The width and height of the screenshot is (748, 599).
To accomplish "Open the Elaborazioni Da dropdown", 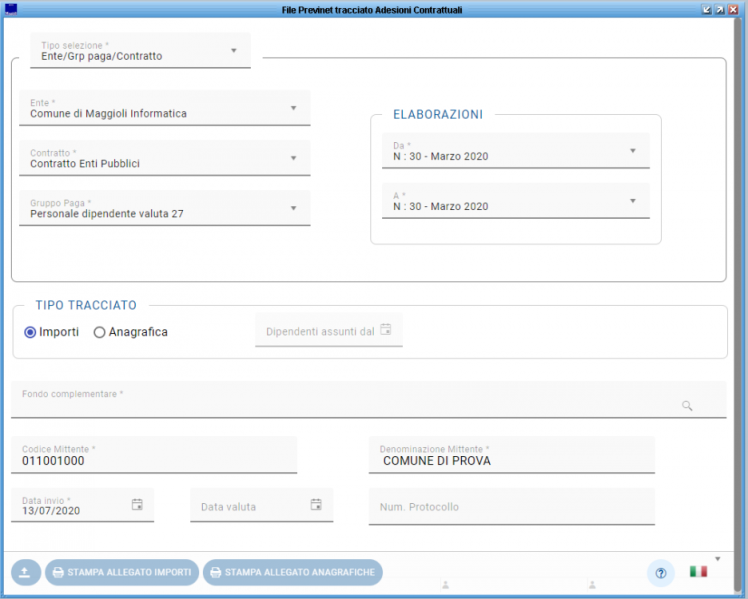I will 516,151.
